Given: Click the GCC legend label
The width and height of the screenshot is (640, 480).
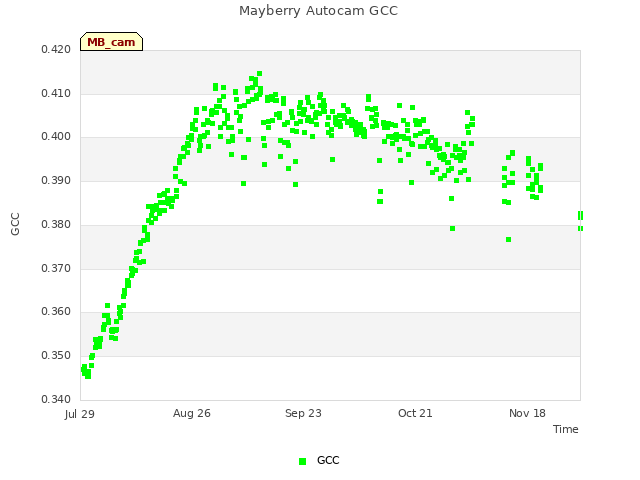Looking at the screenshot, I should coord(328,460).
